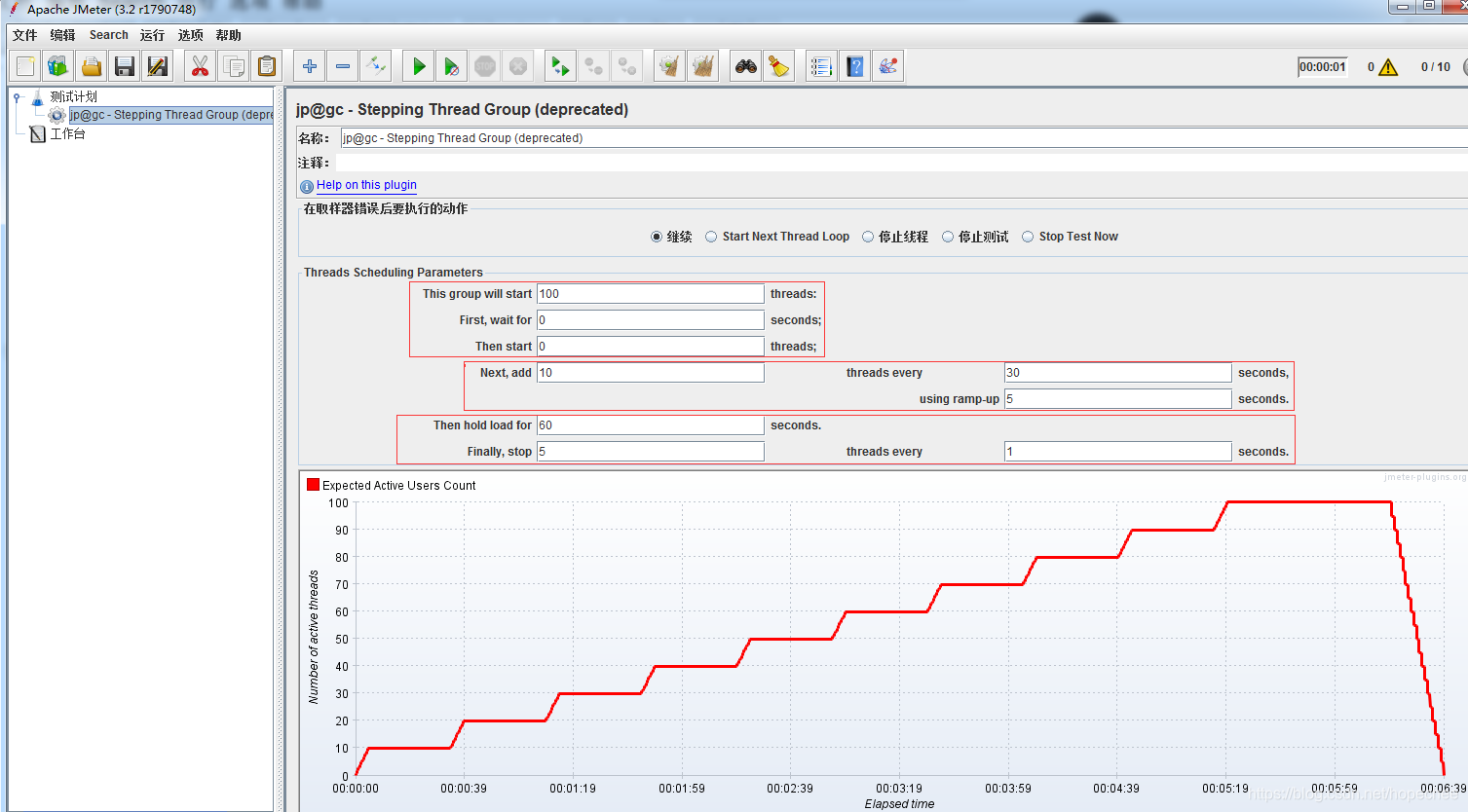Select the 继续 radio button

pyautogui.click(x=657, y=237)
